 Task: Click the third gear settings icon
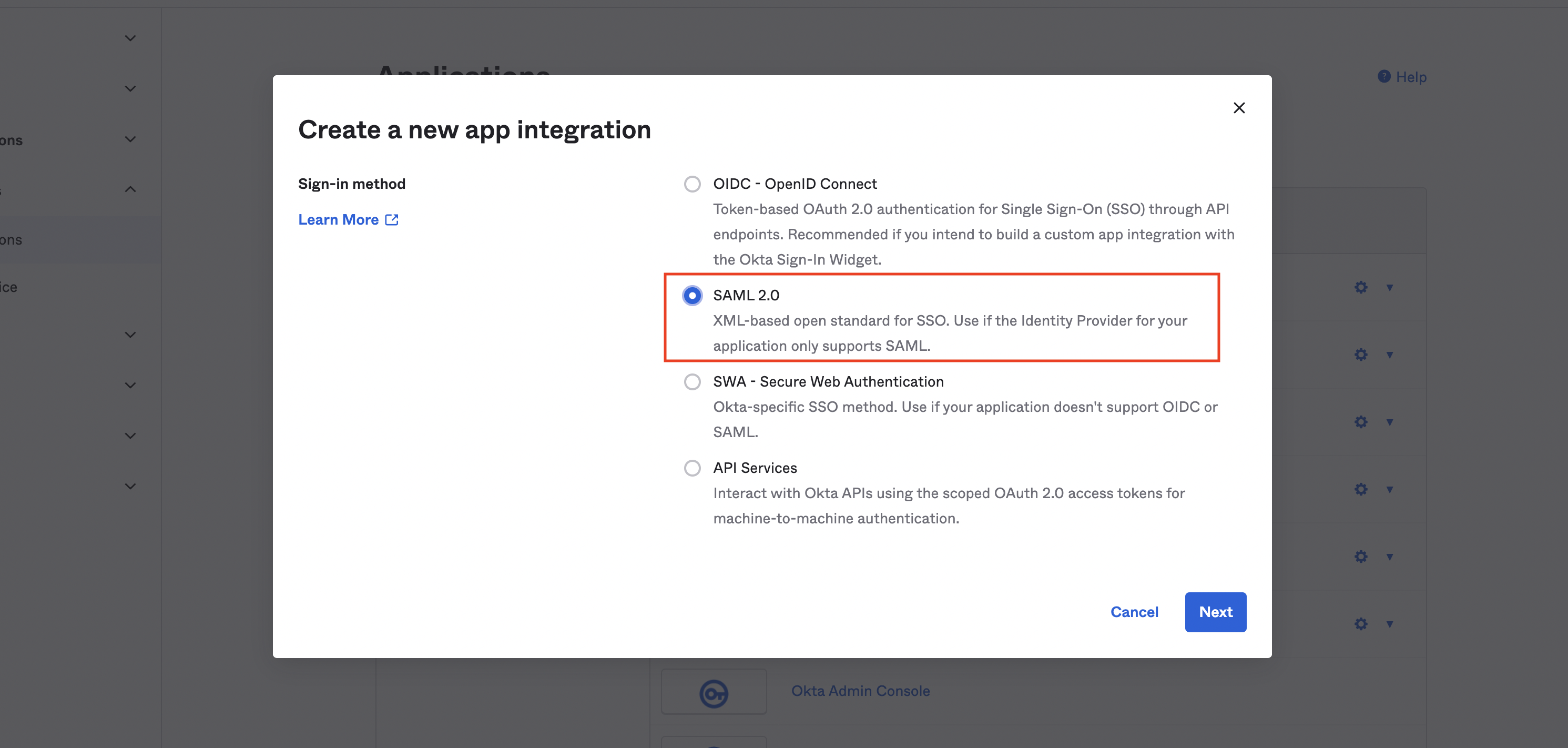1361,422
